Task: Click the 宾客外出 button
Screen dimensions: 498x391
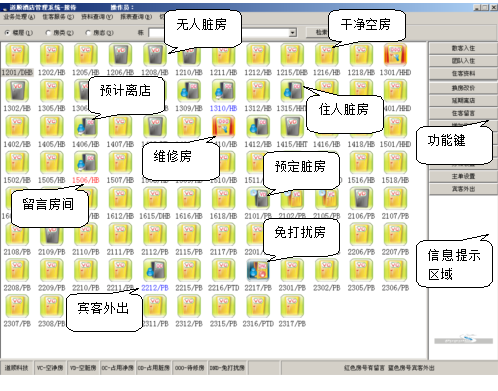Action: coord(463,189)
